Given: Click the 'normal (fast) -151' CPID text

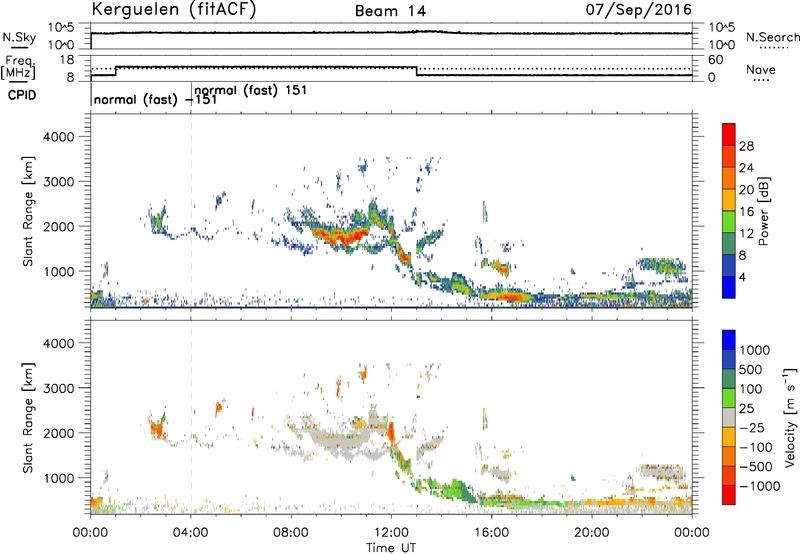Looking at the screenshot, I should tap(155, 99).
